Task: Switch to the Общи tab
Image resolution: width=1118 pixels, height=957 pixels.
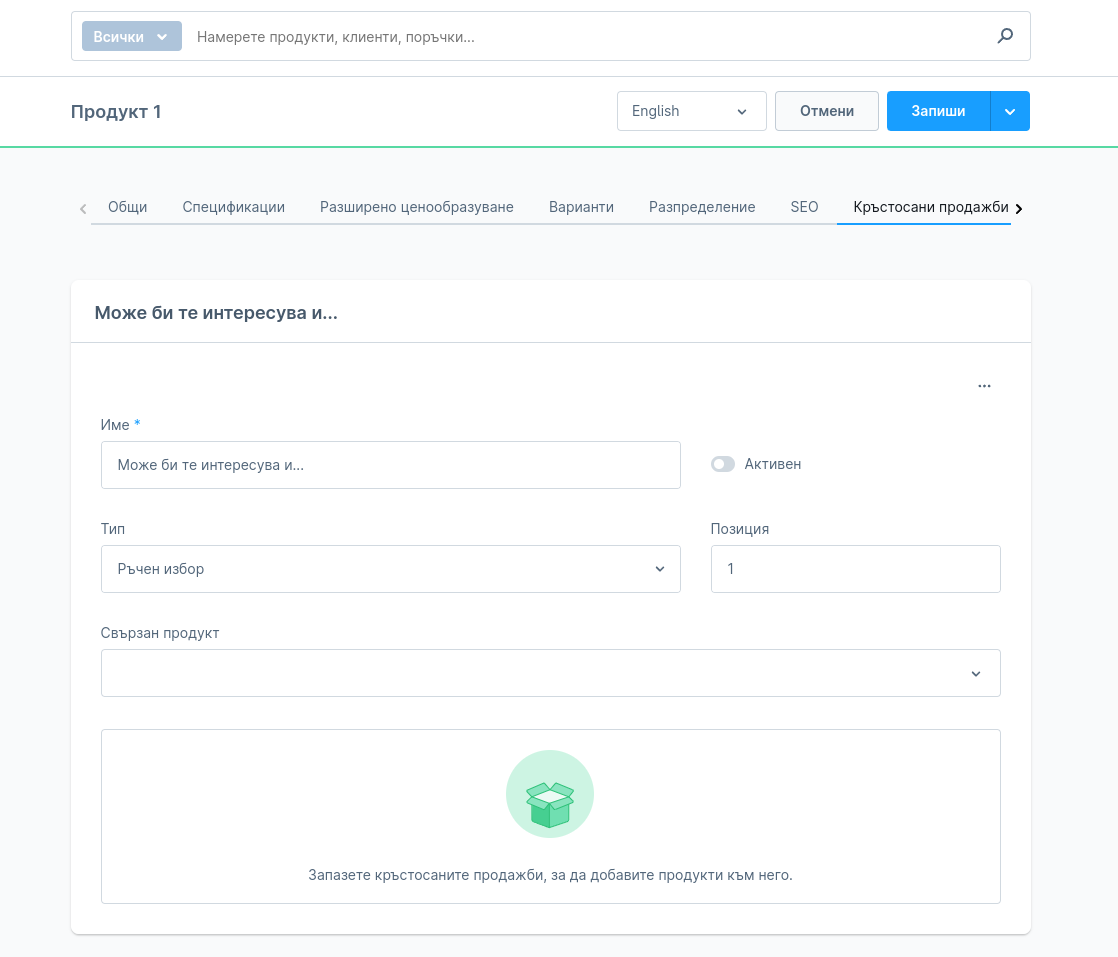Action: click(x=127, y=207)
